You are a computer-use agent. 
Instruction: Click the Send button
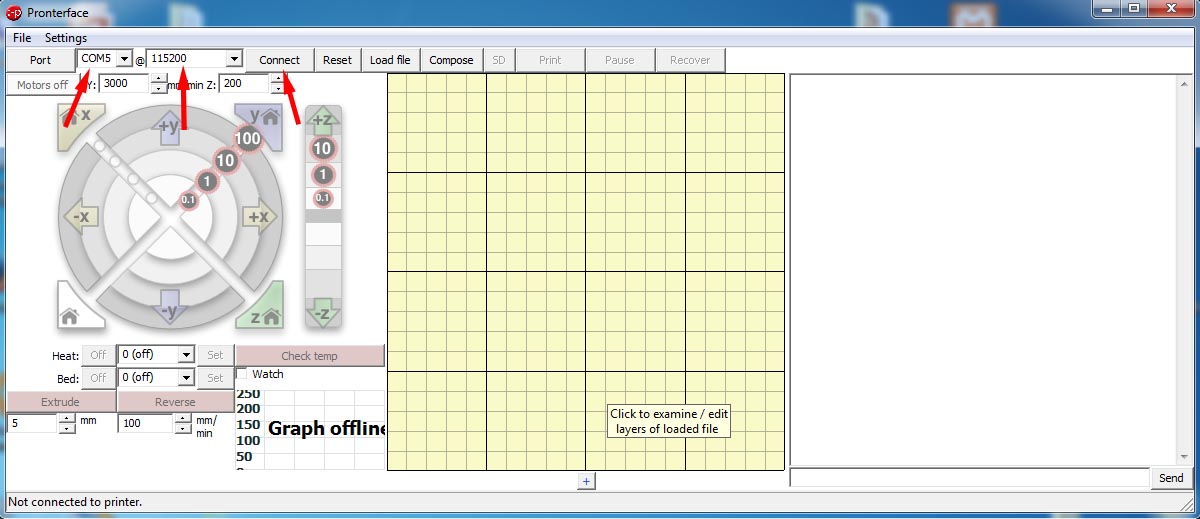(1171, 478)
